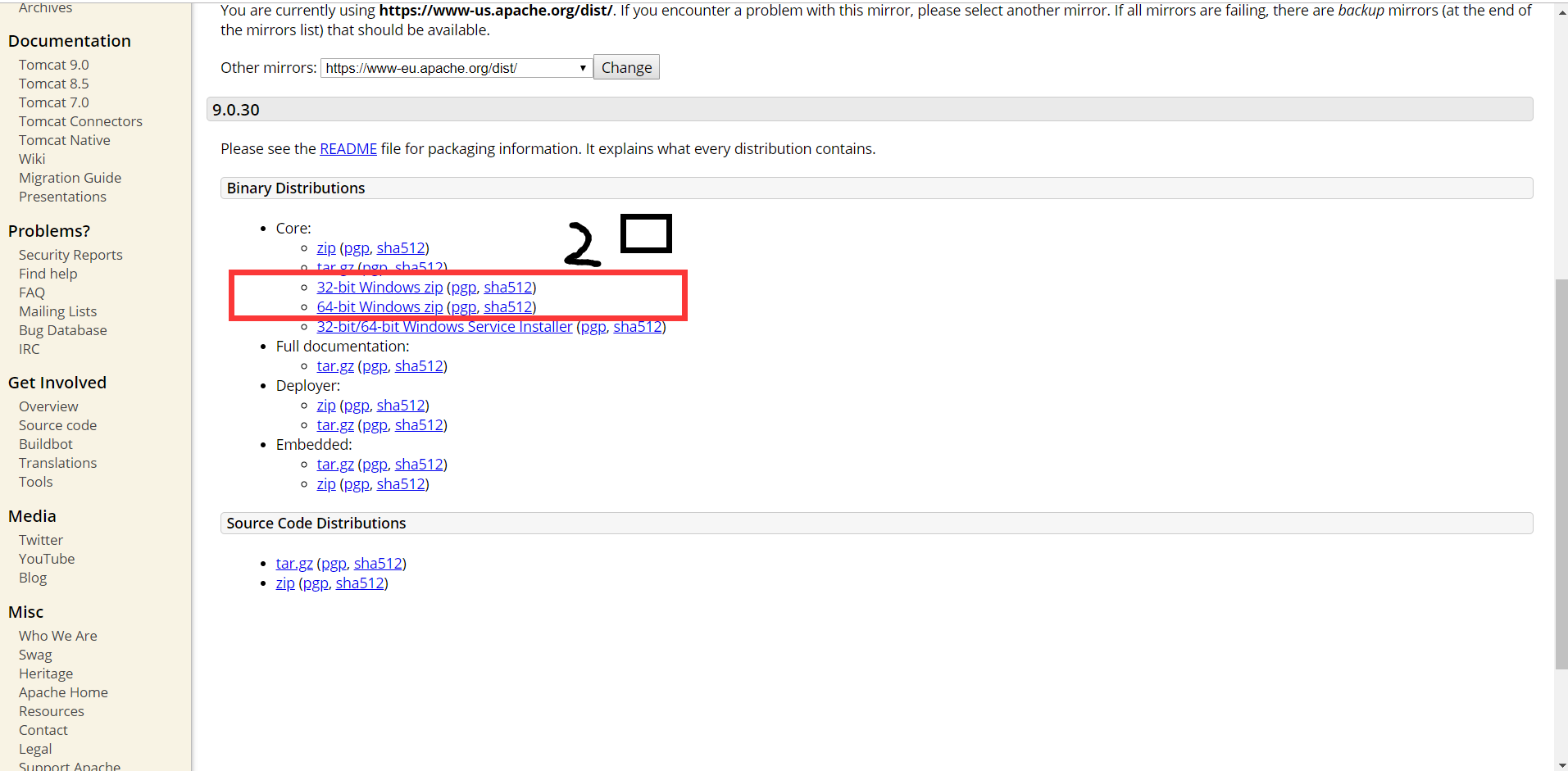Open the Heritage page

pos(46,673)
